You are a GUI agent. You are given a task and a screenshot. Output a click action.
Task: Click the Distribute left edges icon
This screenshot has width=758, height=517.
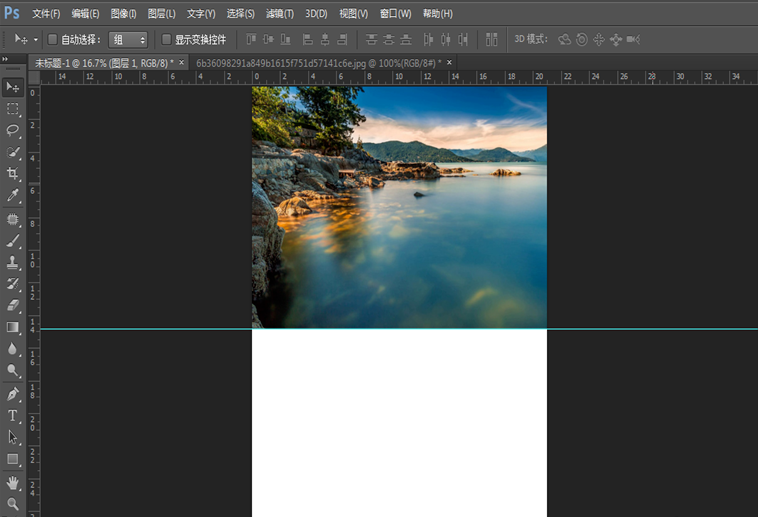[x=428, y=39]
